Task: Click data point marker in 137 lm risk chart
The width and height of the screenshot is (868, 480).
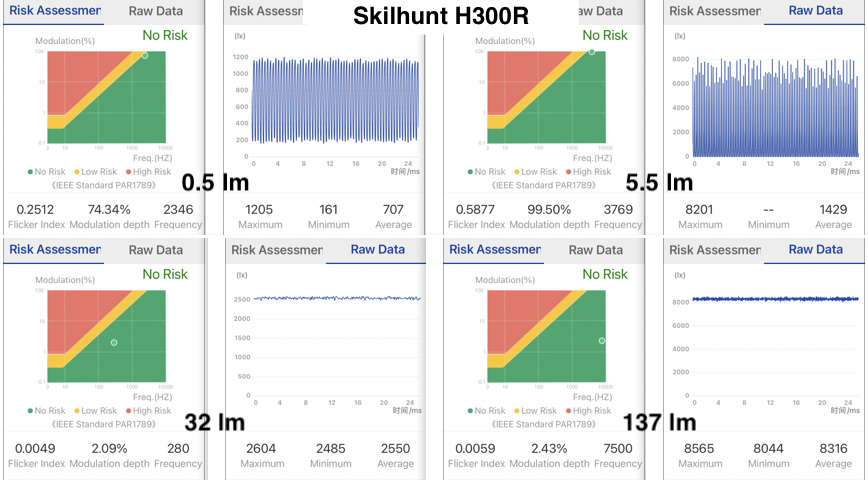Action: pos(601,341)
